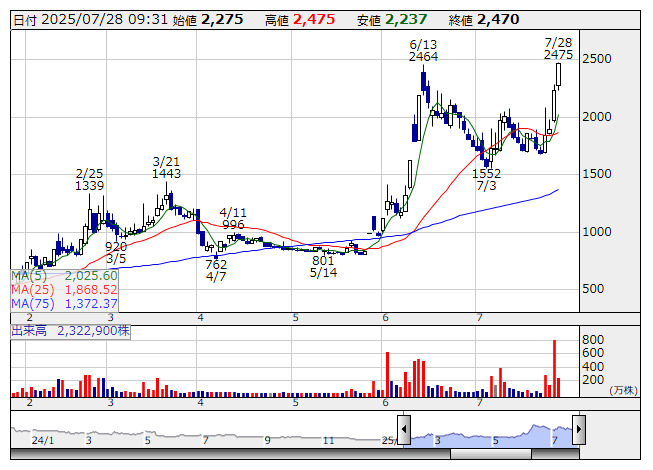
Task: Click the 24/1 date label in the navigator
Action: [42, 440]
